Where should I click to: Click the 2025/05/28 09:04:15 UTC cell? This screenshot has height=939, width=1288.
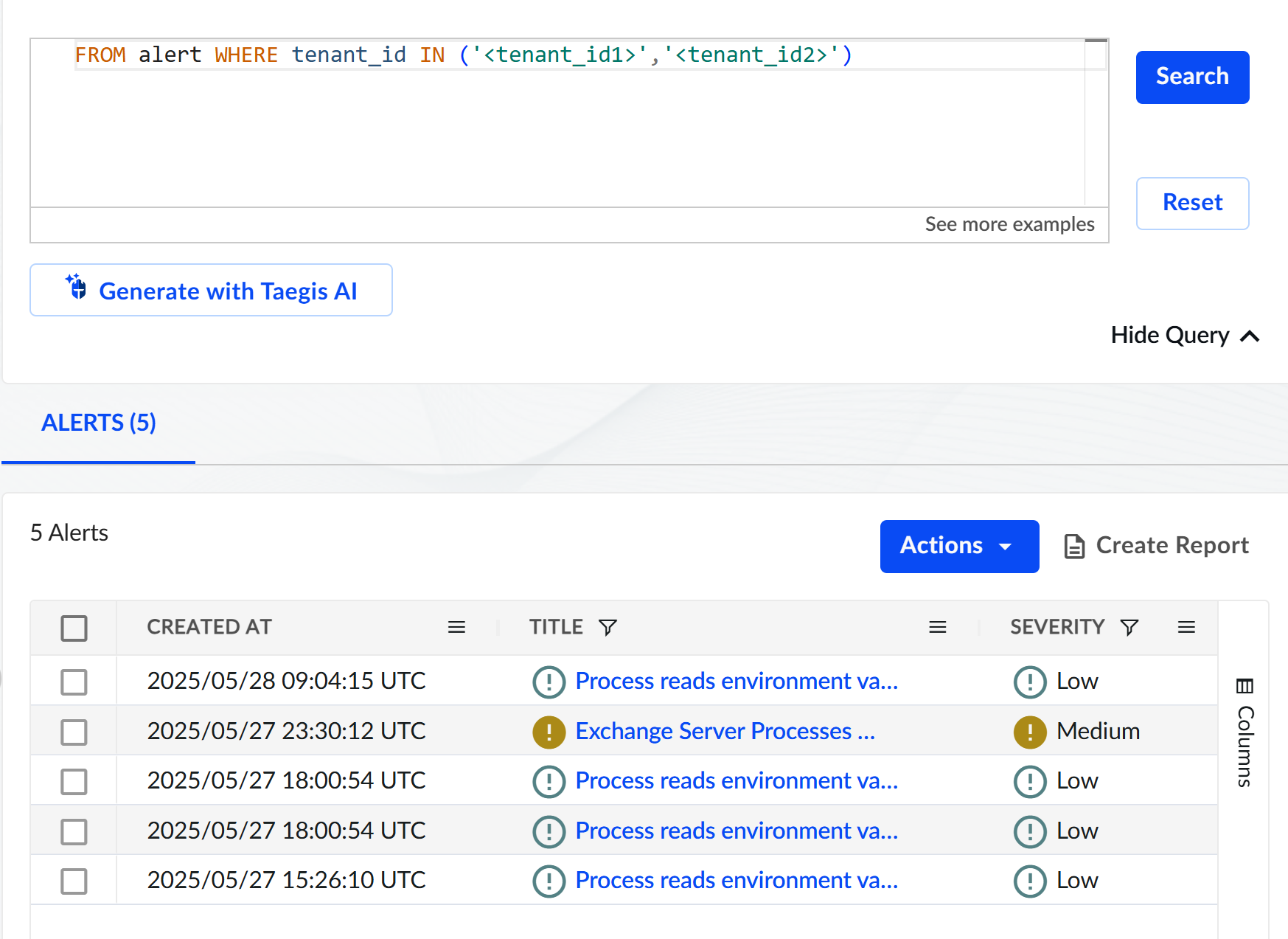coord(286,681)
